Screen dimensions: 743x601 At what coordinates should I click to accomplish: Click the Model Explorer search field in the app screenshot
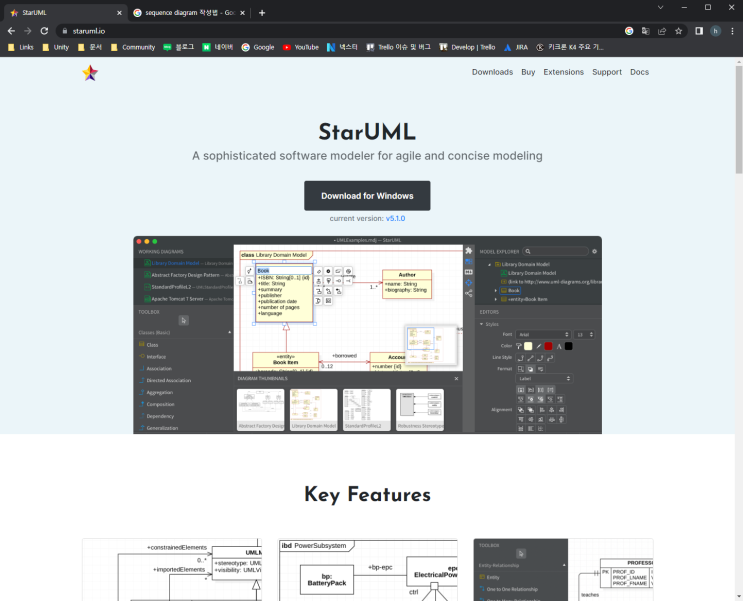556,251
